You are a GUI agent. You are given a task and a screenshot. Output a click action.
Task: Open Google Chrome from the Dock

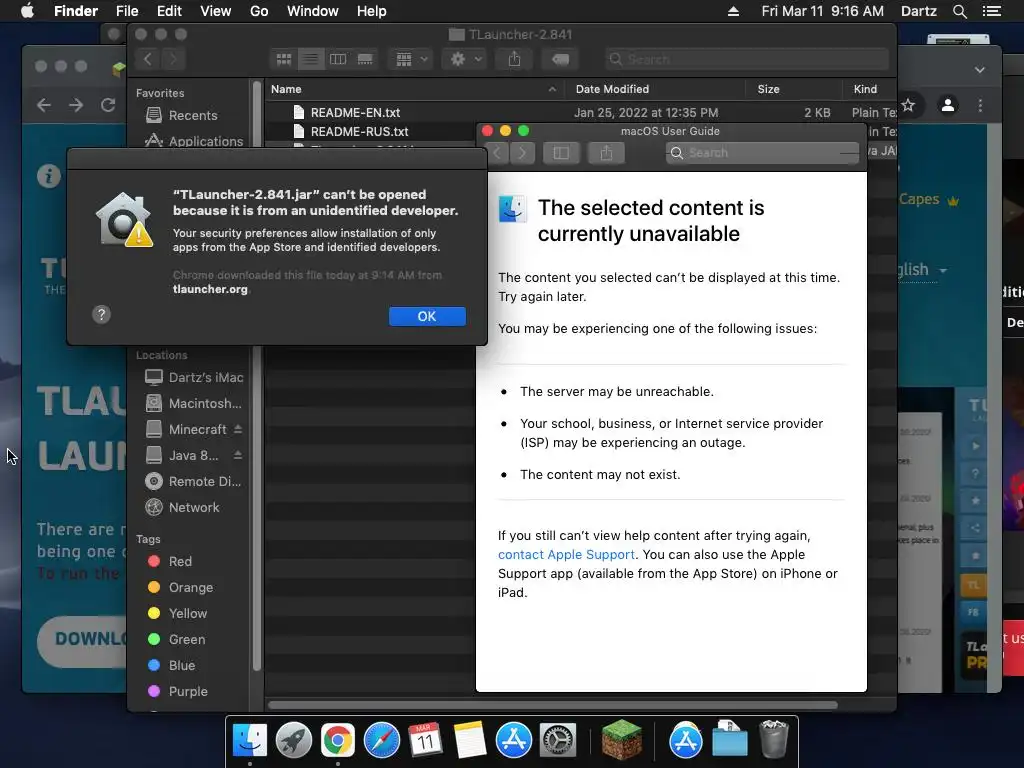338,741
